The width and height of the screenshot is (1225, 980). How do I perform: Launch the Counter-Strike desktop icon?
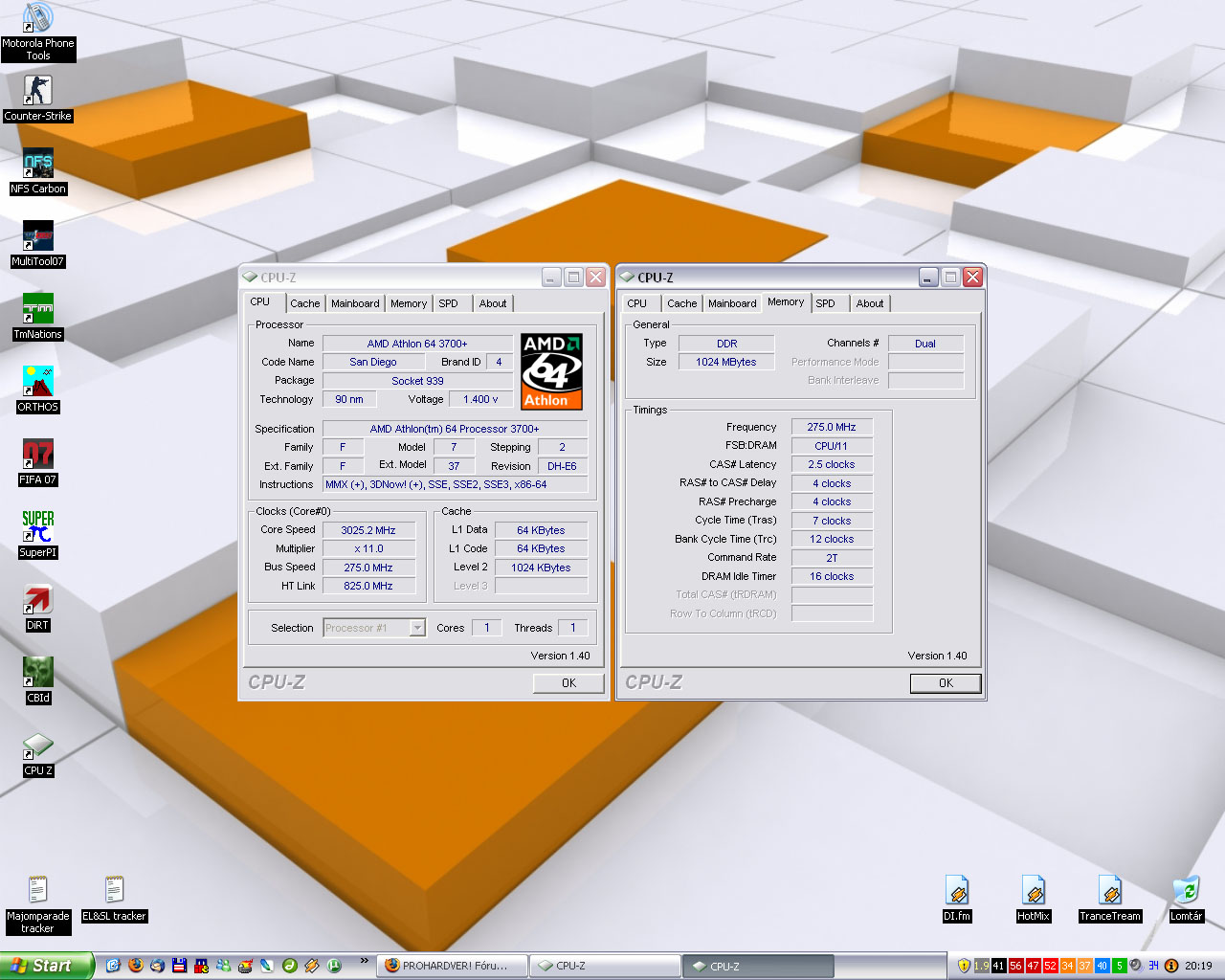[37, 99]
